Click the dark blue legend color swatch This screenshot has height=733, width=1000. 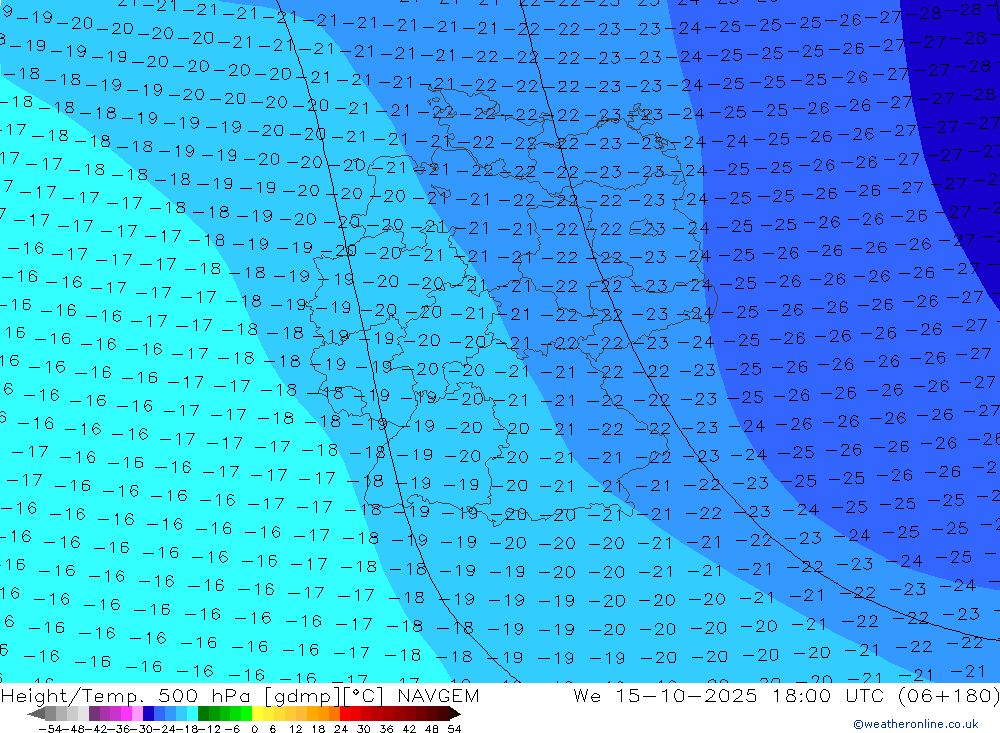coord(148,714)
